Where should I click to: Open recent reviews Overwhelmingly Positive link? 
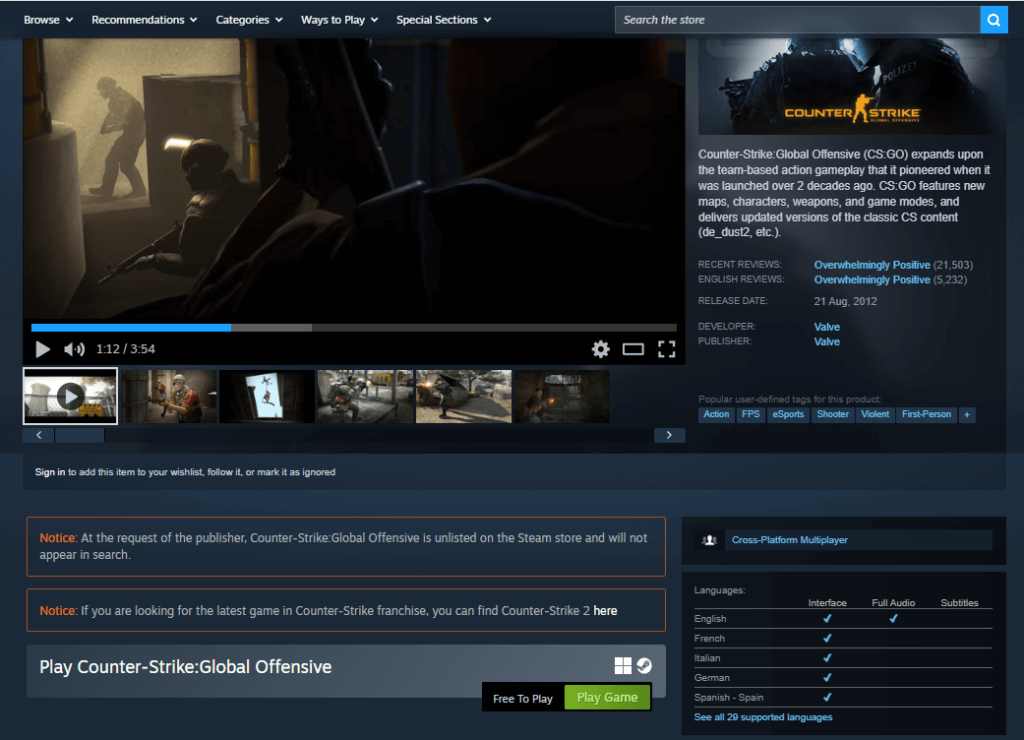point(872,265)
